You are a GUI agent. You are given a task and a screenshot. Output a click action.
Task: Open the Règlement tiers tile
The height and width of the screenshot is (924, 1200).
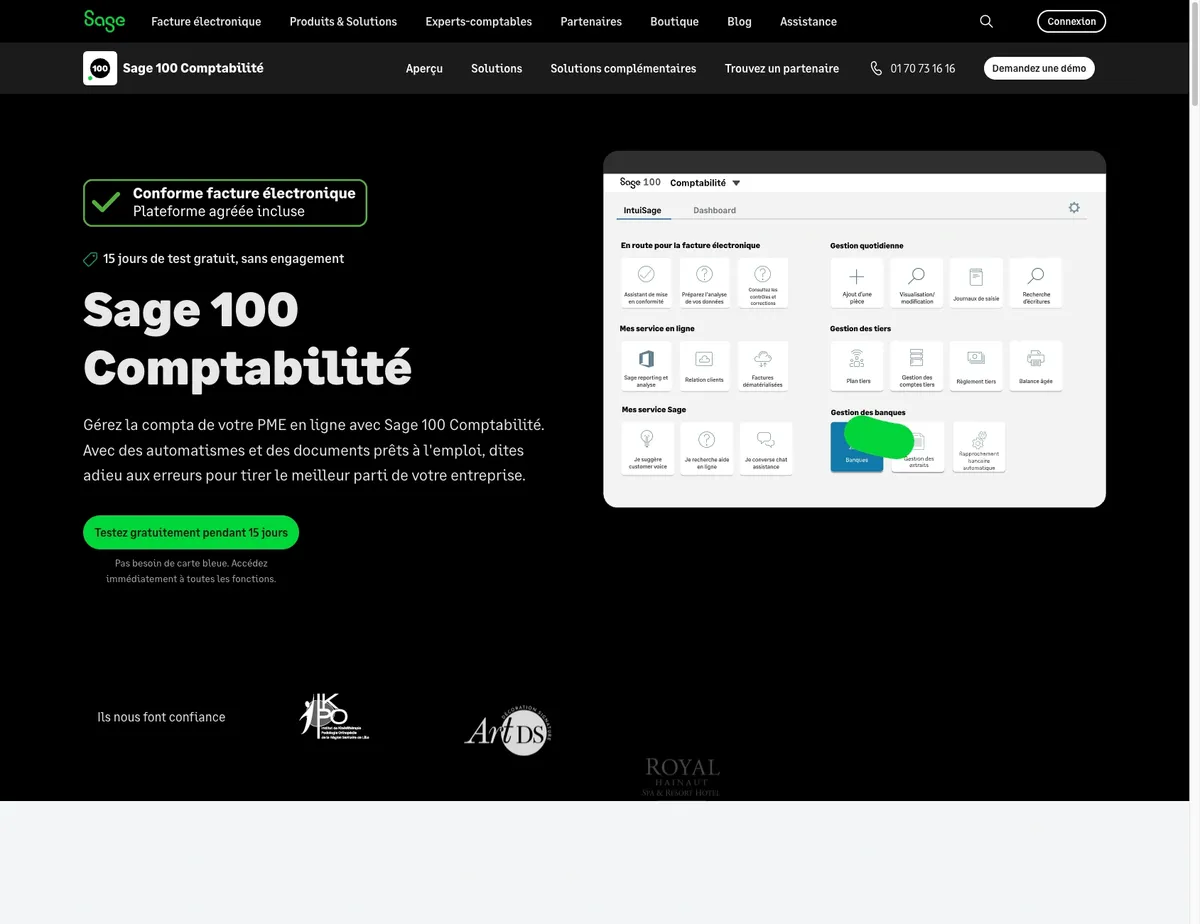976,366
